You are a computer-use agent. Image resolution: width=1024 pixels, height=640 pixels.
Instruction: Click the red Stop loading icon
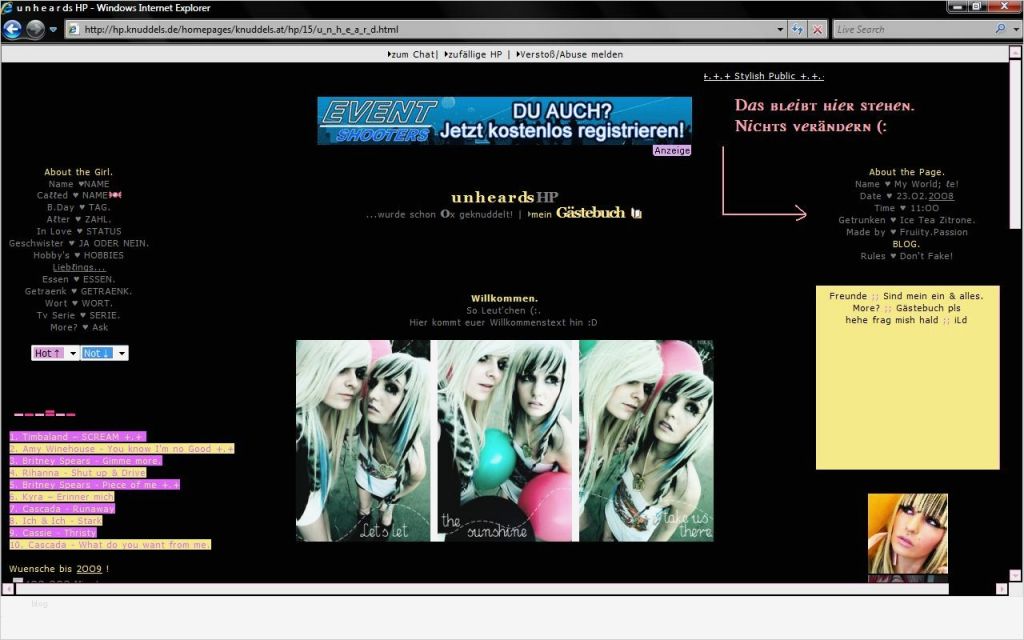click(x=817, y=28)
